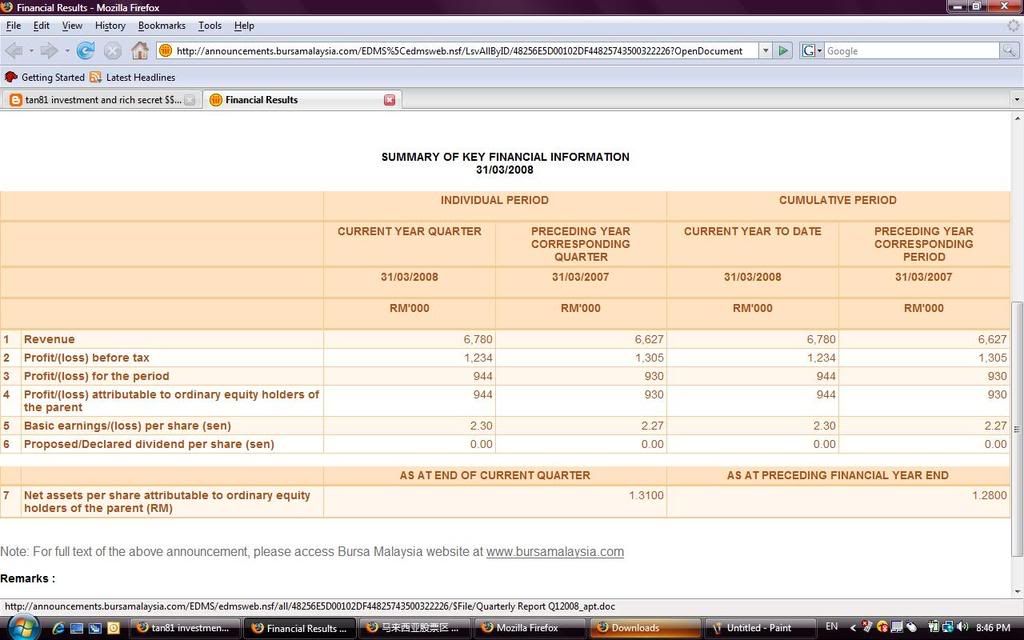This screenshot has height=640, width=1024.
Task: Click the Reload page icon
Action: coord(86,50)
